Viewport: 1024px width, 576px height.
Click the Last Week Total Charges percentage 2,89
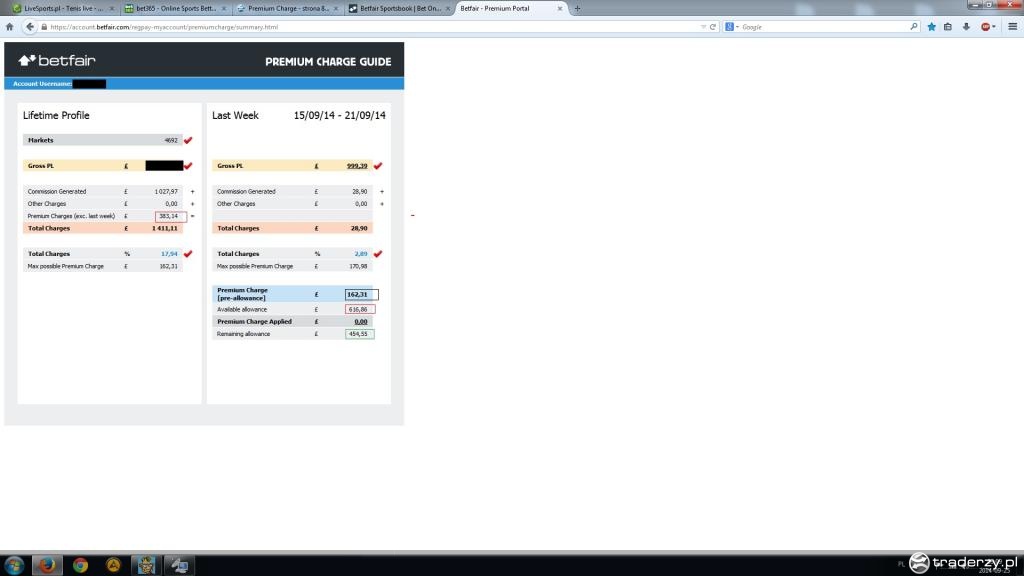pos(360,253)
